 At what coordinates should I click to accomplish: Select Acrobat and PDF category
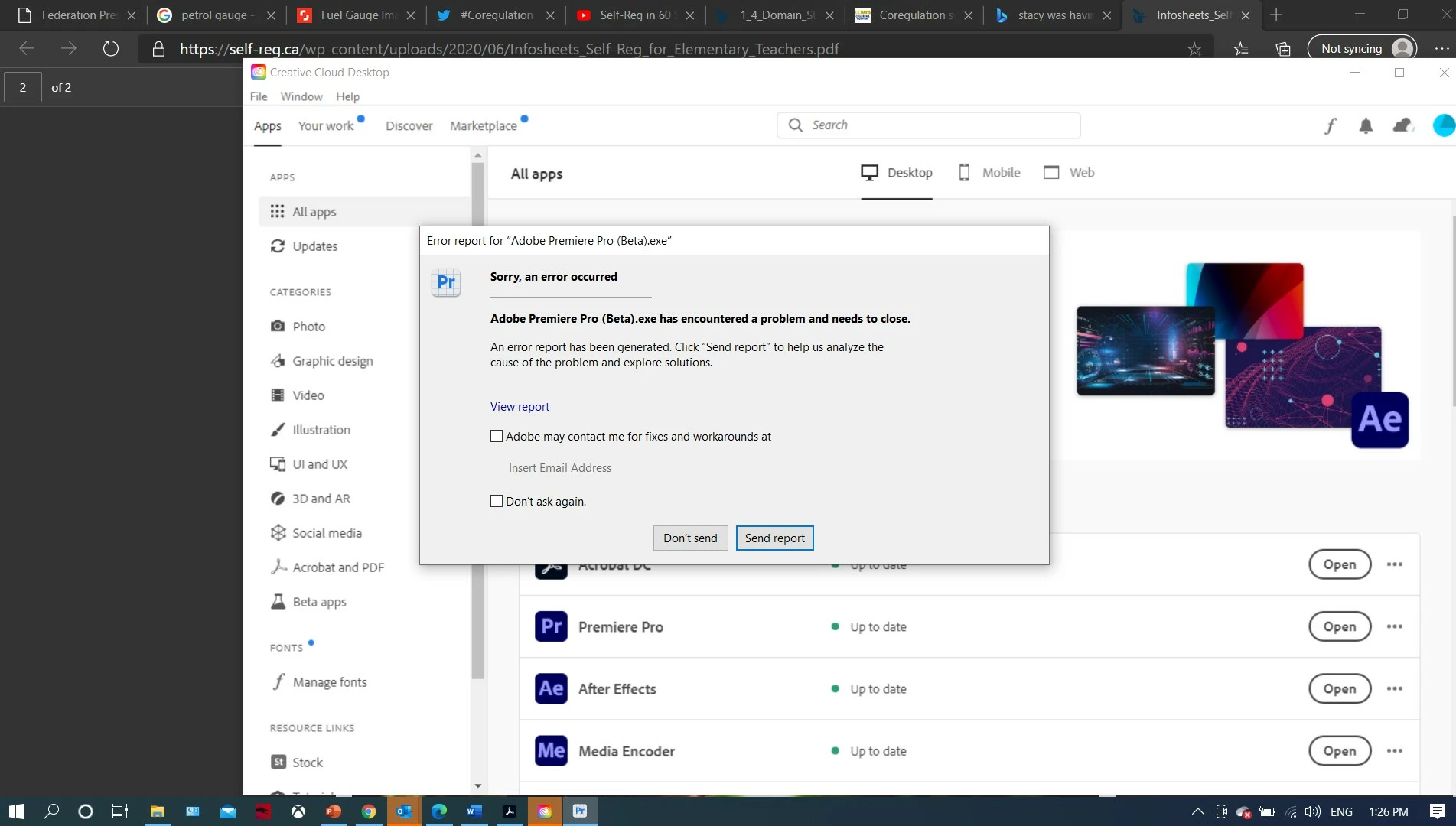pyautogui.click(x=337, y=567)
